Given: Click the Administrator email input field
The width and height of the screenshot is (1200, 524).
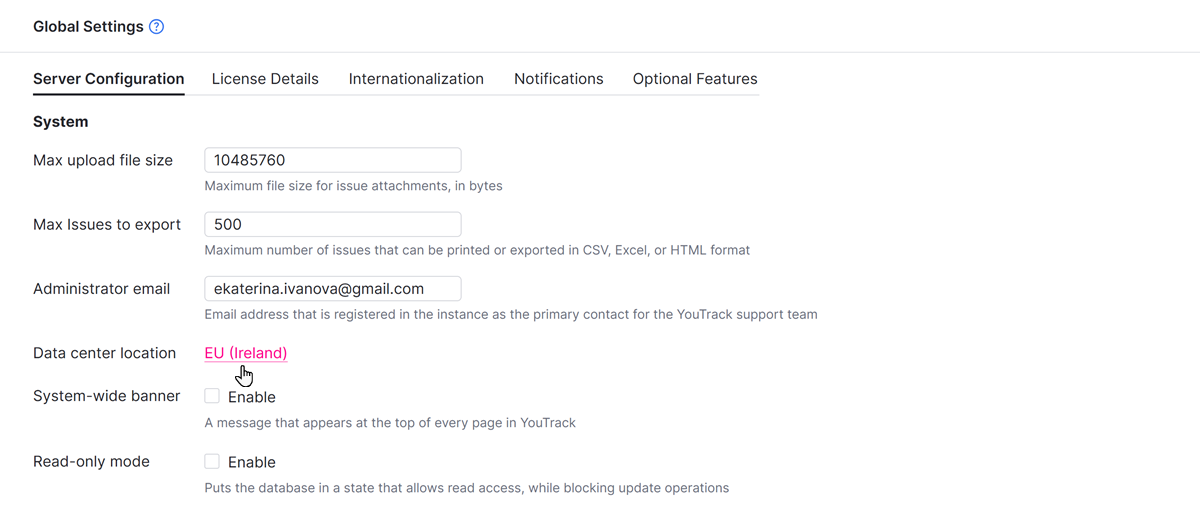Looking at the screenshot, I should click(332, 288).
